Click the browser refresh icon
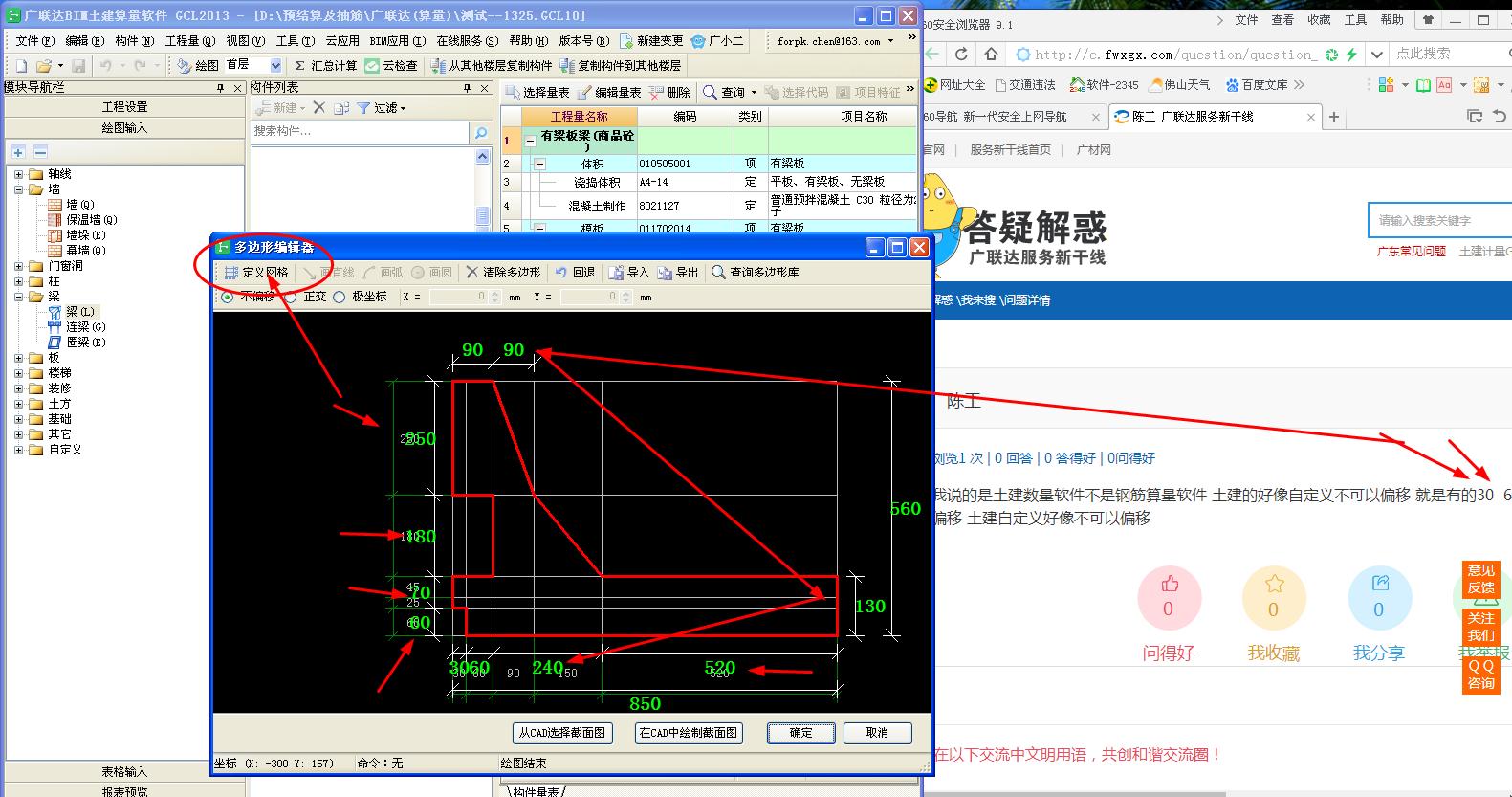Viewport: 1512px width, 797px height. 961,54
